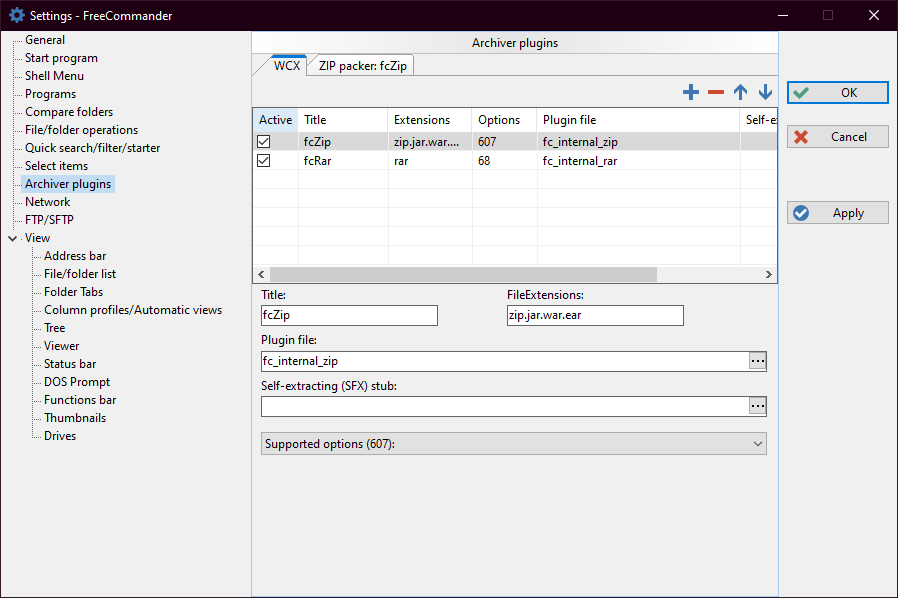Browse for plugin file with ellipsis button
Screen dimensions: 898x598
[x=757, y=361]
